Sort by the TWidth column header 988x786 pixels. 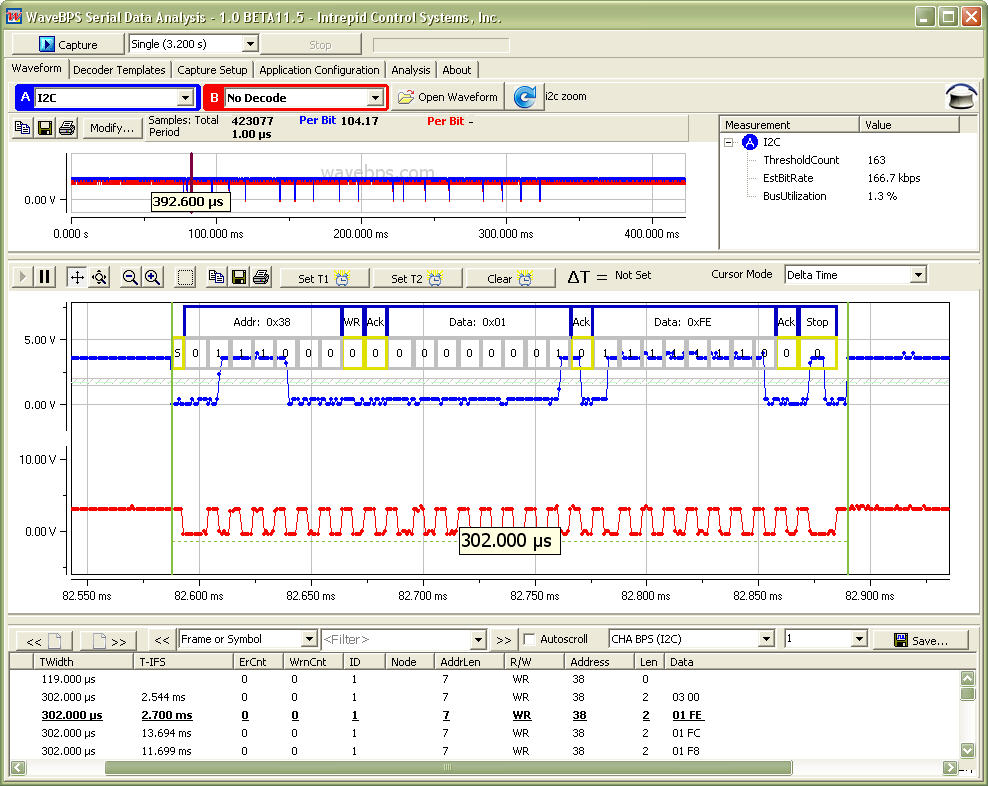84,662
